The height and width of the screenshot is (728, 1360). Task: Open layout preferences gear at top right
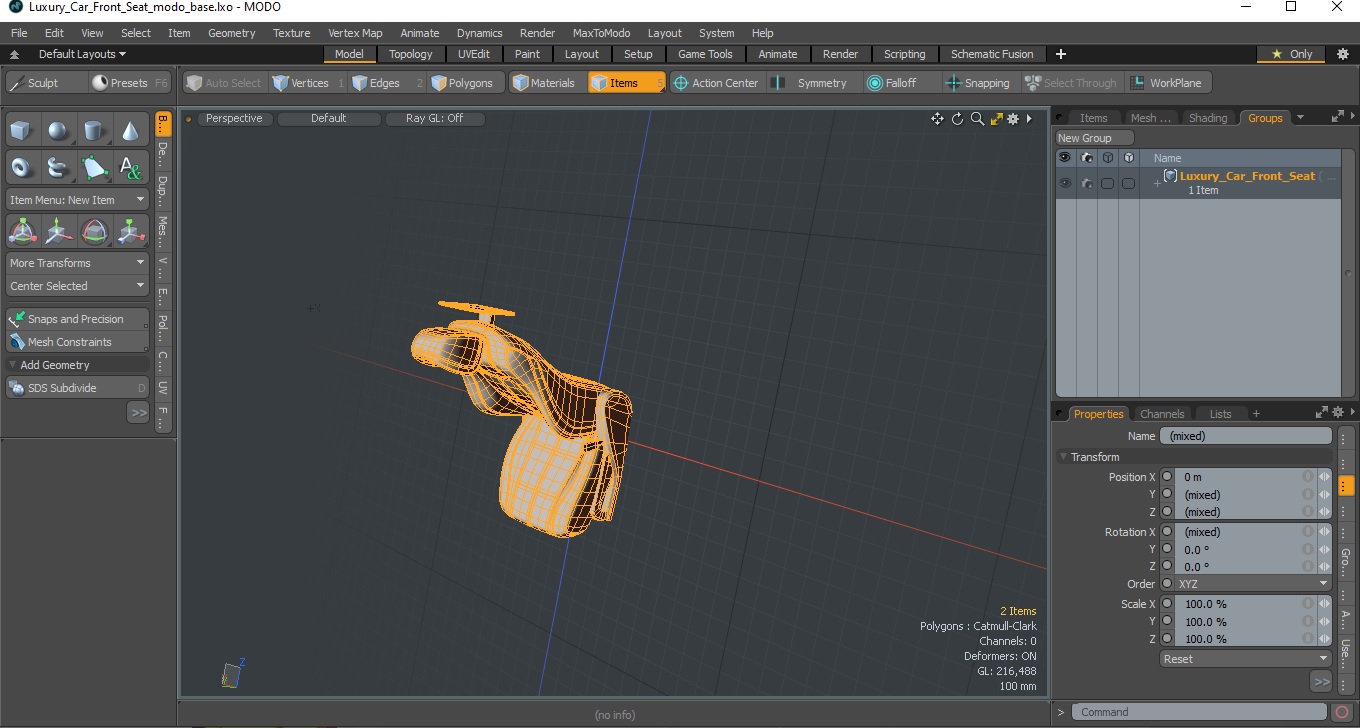1343,54
